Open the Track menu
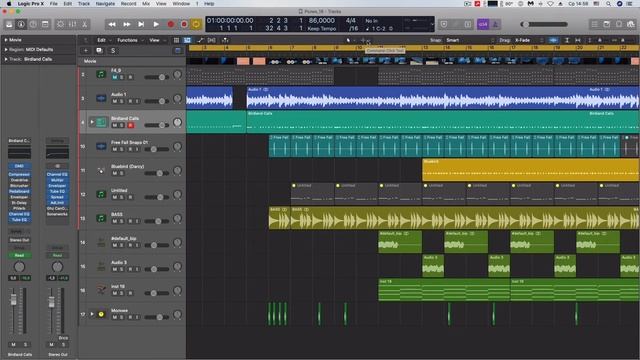 pyautogui.click(x=84, y=4)
